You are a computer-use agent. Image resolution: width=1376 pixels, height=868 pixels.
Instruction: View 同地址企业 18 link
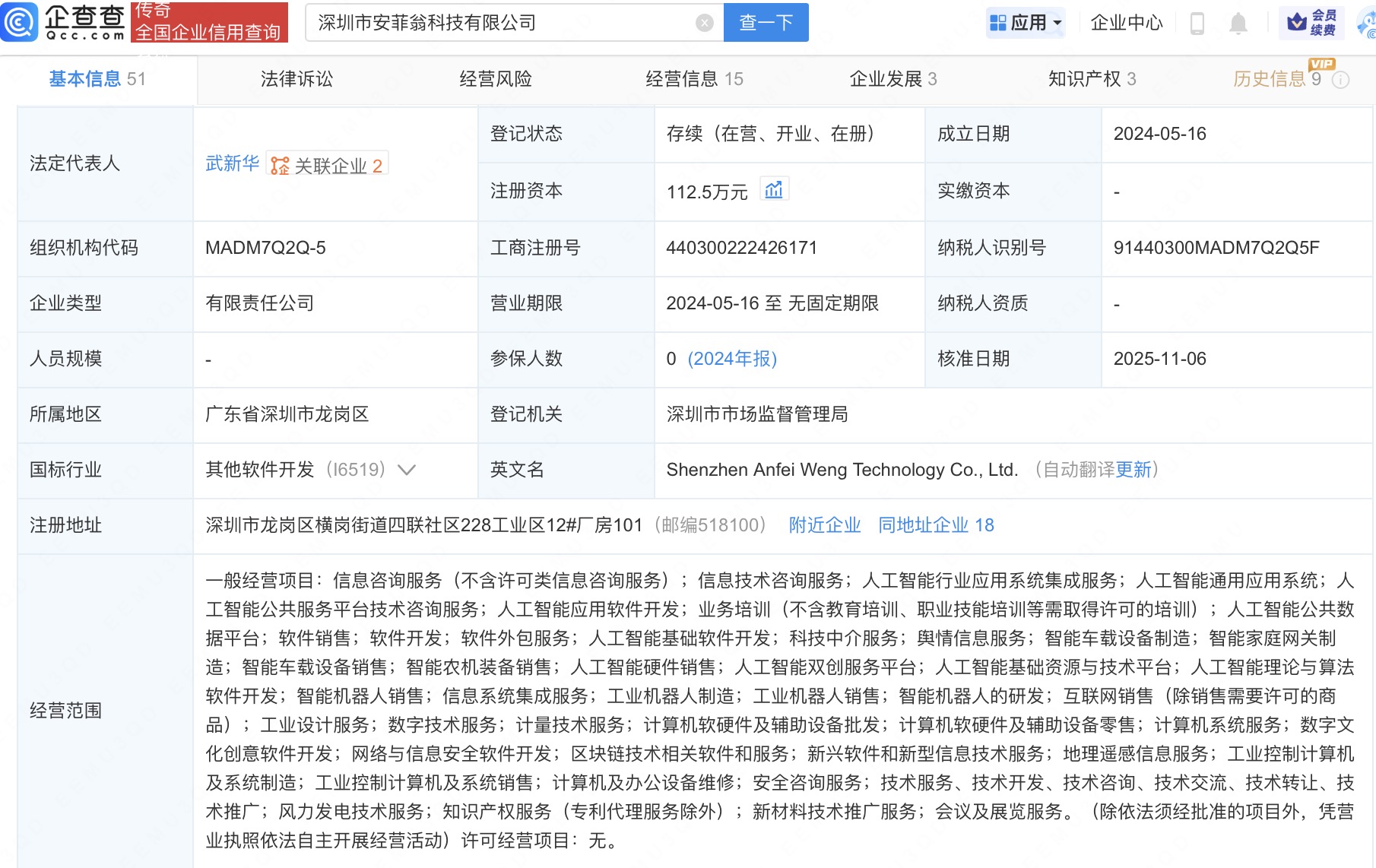[936, 525]
